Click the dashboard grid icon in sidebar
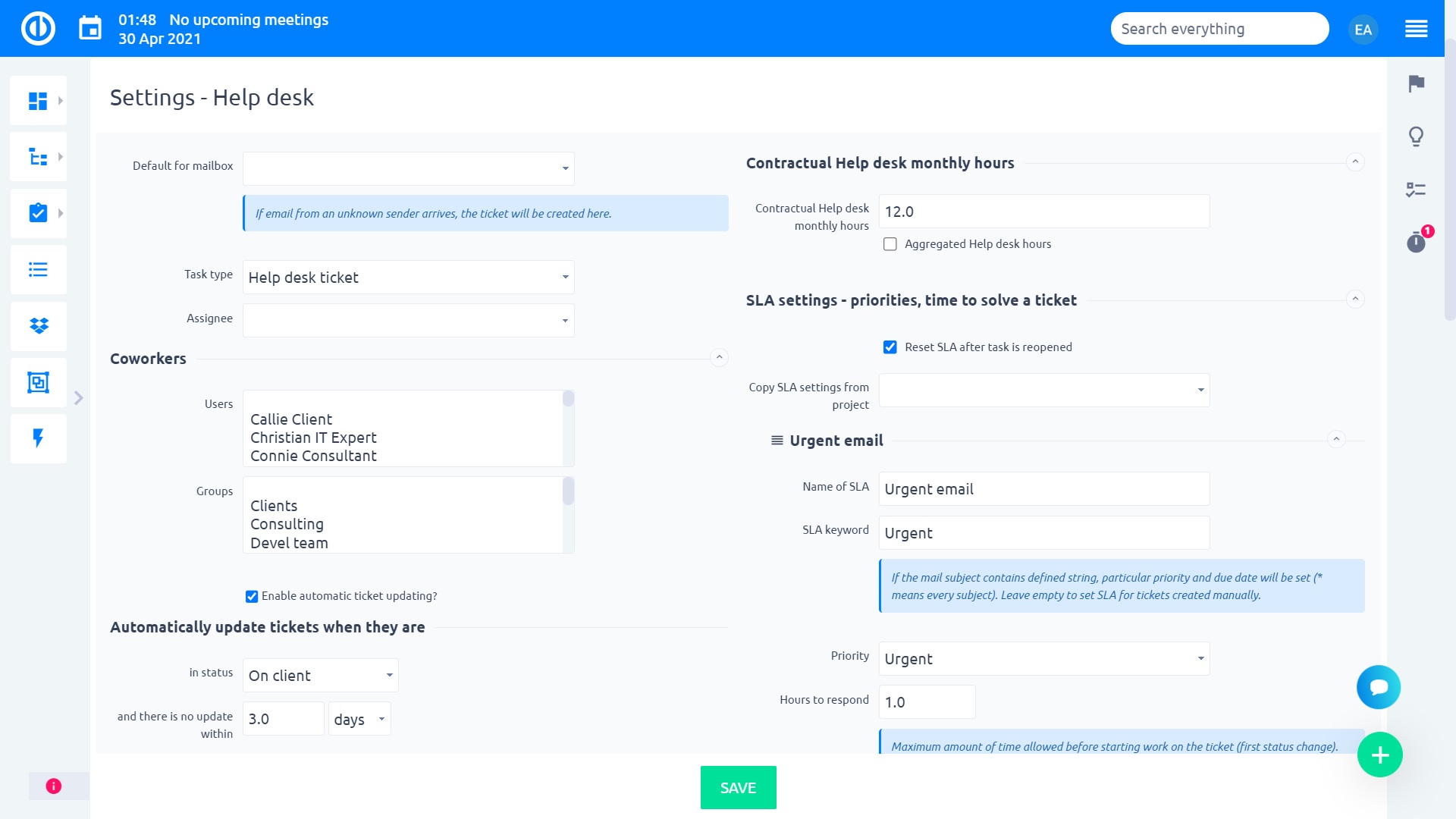Image resolution: width=1456 pixels, height=819 pixels. (38, 100)
